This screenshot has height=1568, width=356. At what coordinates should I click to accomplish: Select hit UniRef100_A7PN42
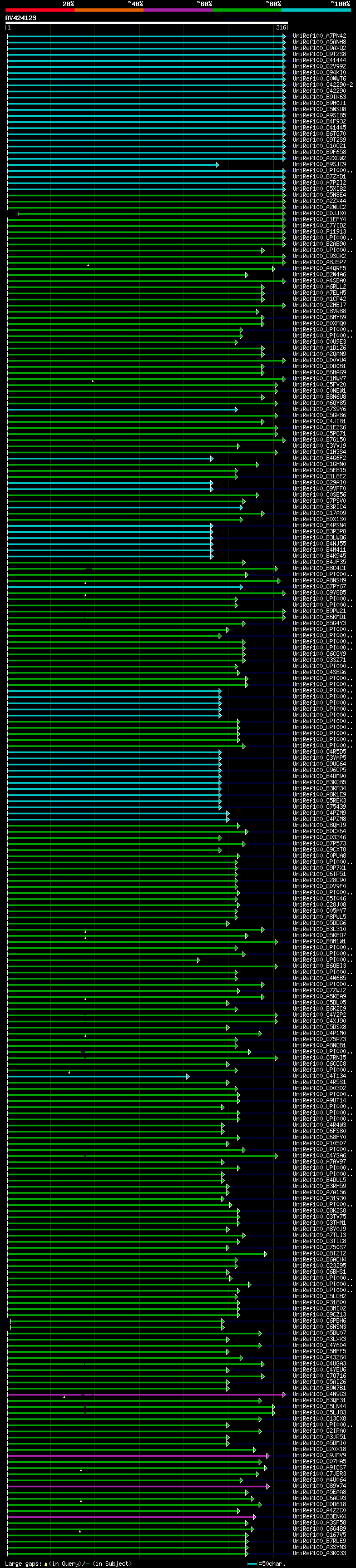point(319,36)
